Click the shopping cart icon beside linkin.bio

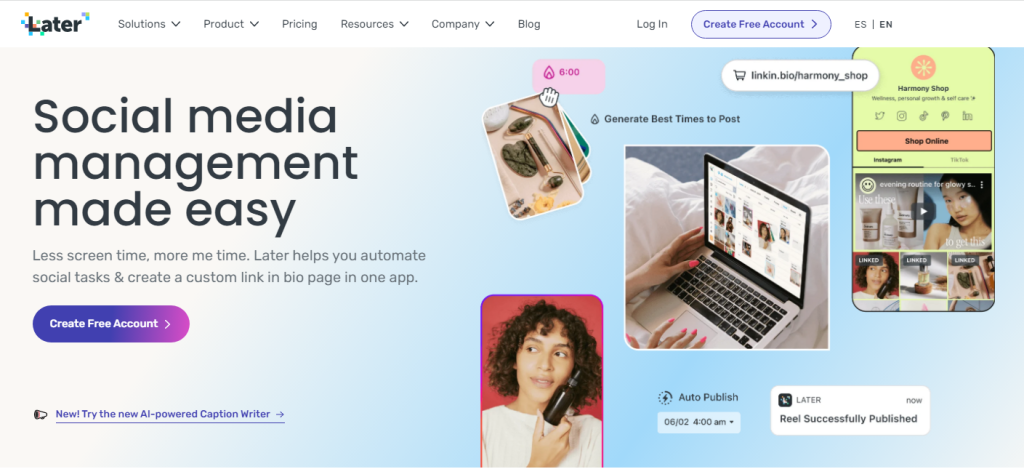739,75
